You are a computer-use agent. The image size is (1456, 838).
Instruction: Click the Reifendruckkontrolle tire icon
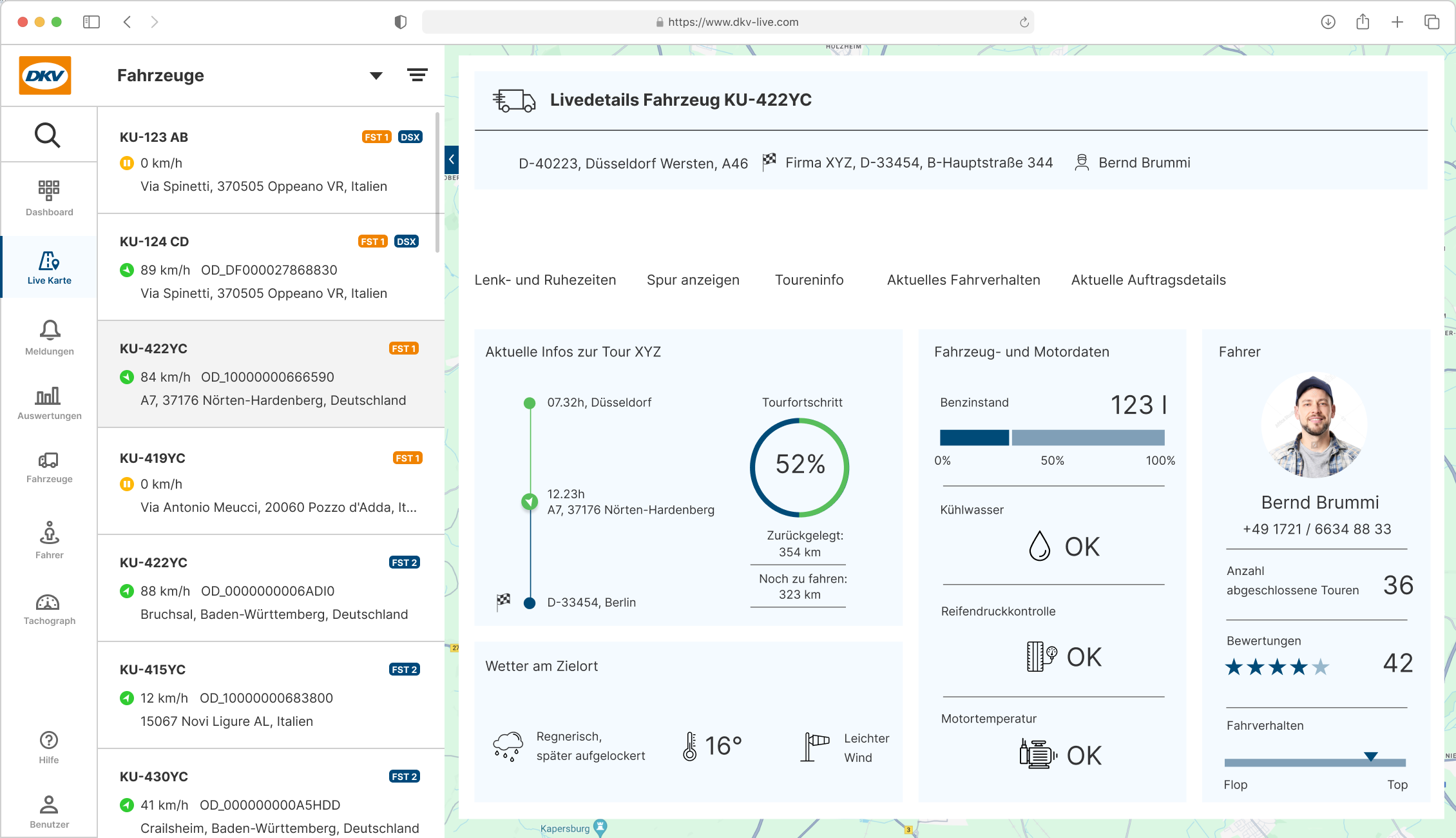coord(1041,657)
